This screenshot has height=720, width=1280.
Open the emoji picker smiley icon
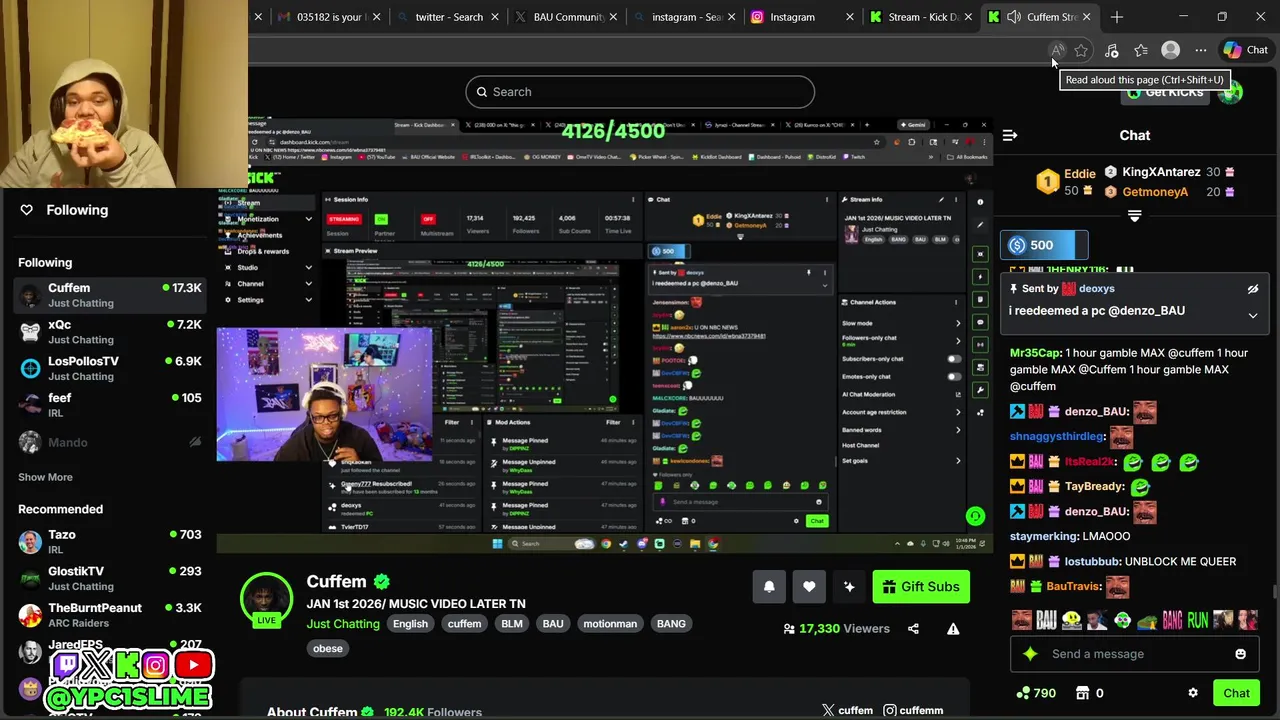point(1240,654)
